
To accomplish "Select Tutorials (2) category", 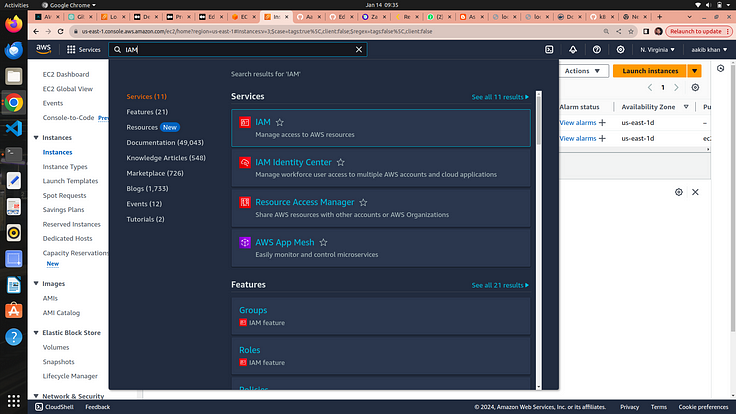I will 146,219.
